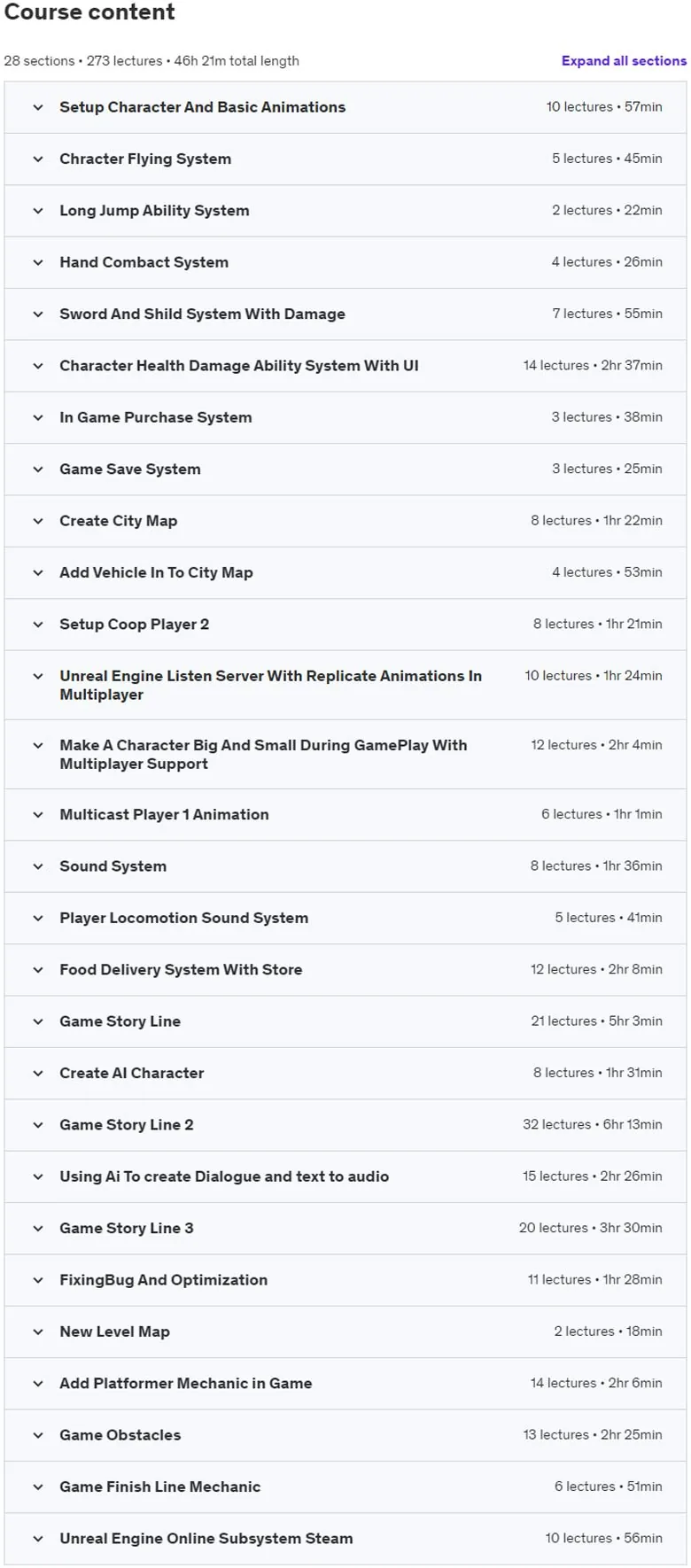Click chevron next to Sword And Shild System
691x1568 pixels.
38,314
